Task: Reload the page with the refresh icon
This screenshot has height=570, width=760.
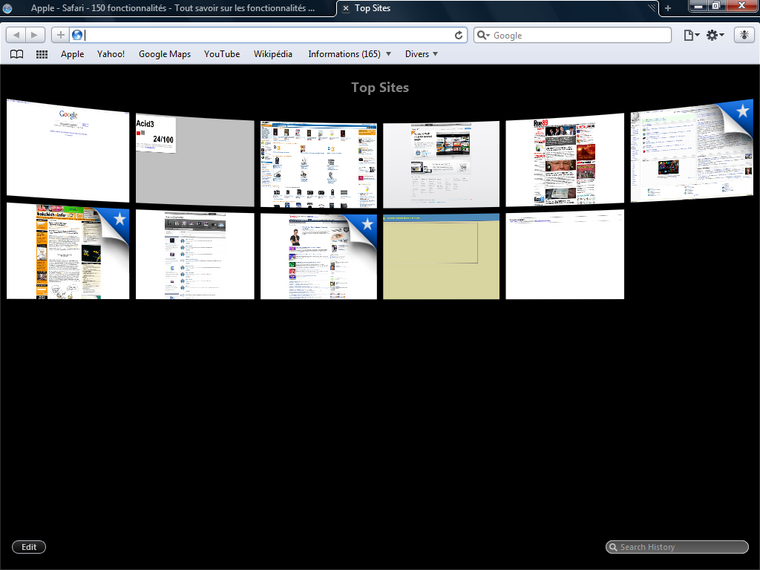Action: (458, 35)
